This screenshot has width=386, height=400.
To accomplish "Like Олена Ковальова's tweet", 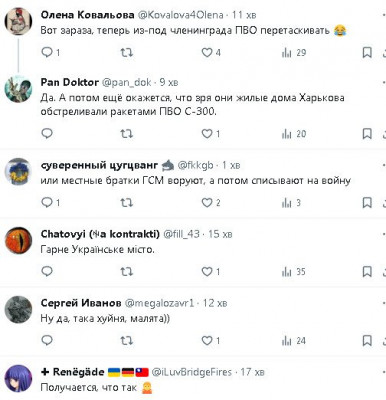I will [x=211, y=52].
